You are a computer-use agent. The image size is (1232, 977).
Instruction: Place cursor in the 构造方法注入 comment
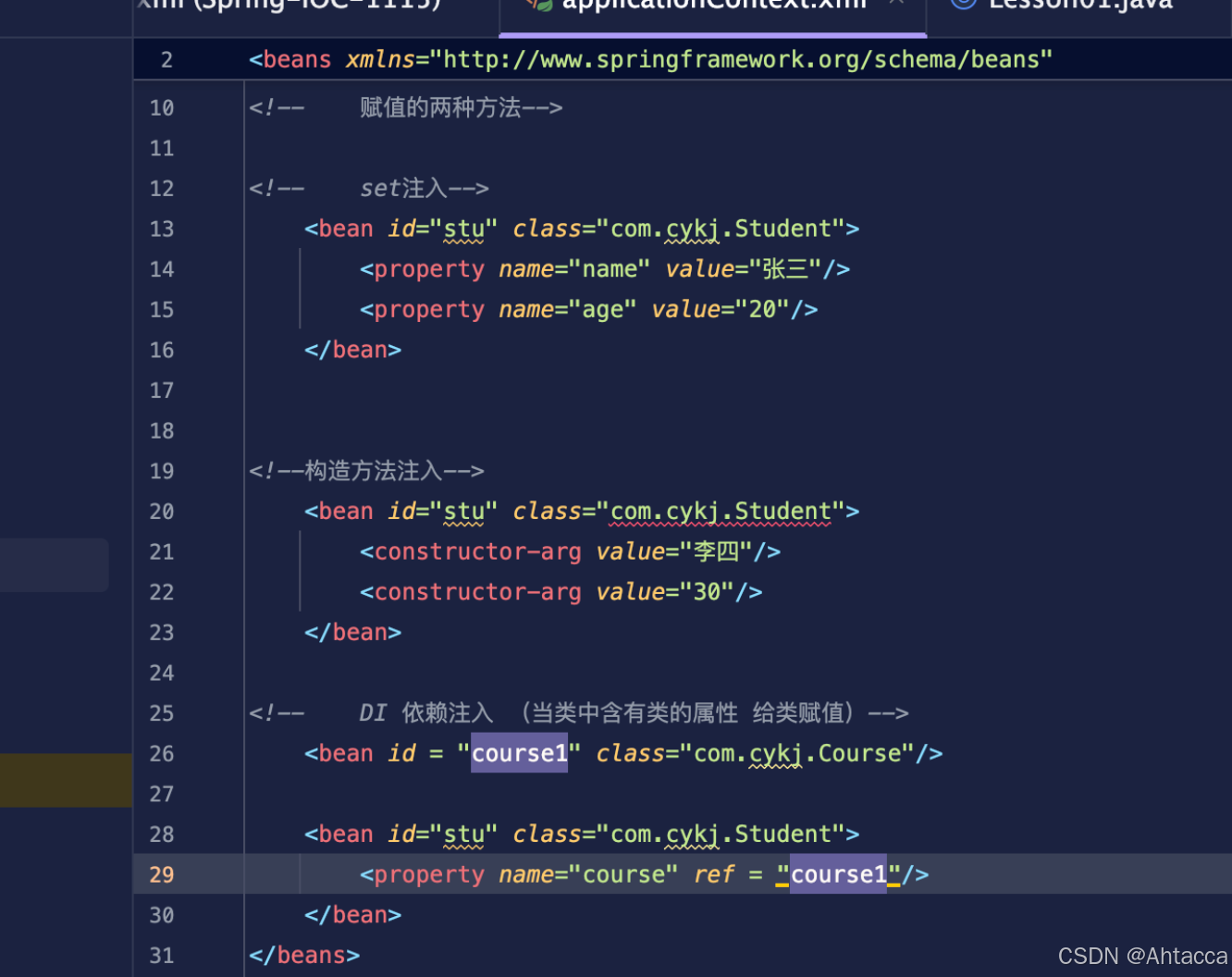374,472
